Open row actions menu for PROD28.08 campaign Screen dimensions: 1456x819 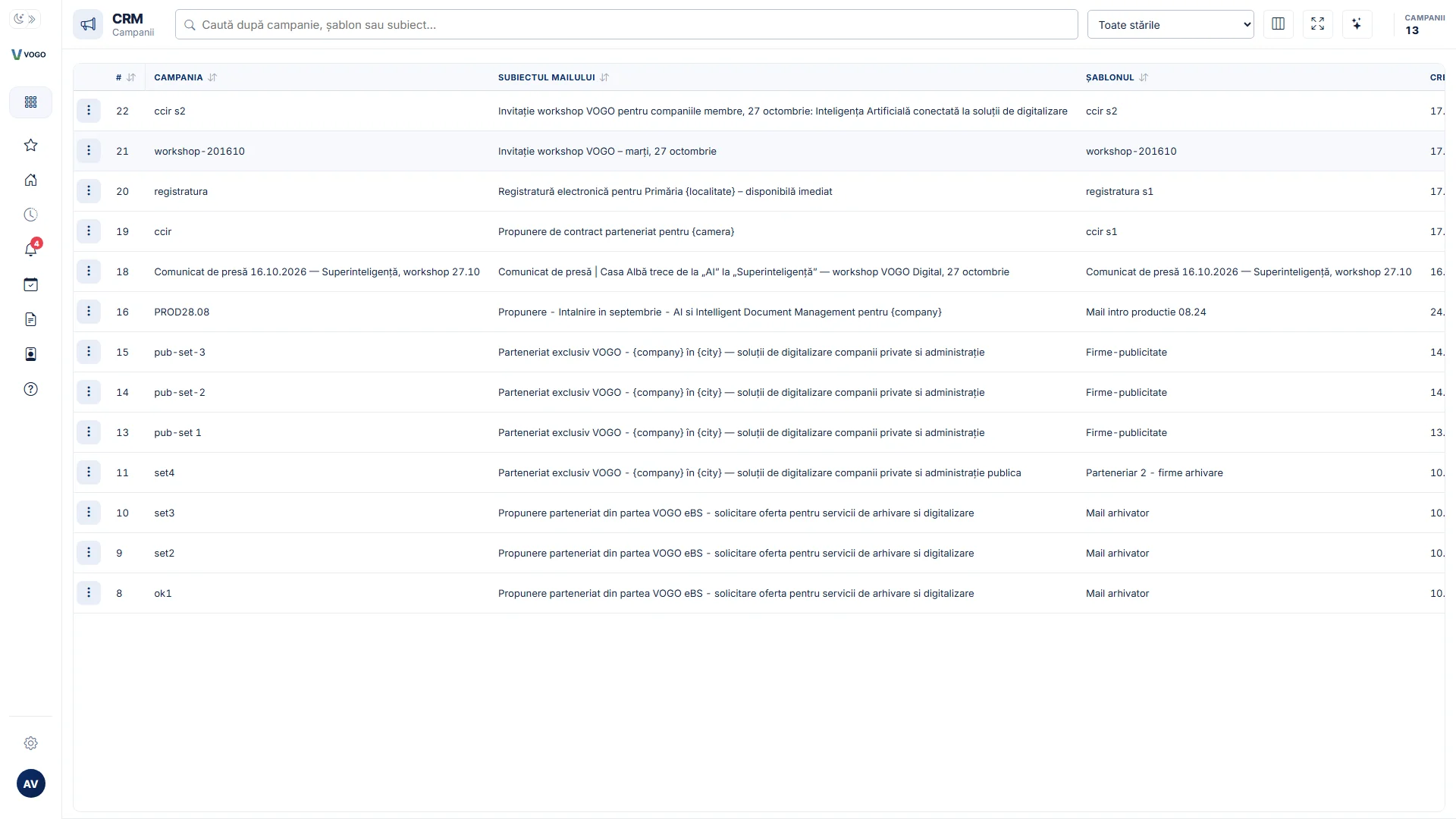[x=89, y=312]
